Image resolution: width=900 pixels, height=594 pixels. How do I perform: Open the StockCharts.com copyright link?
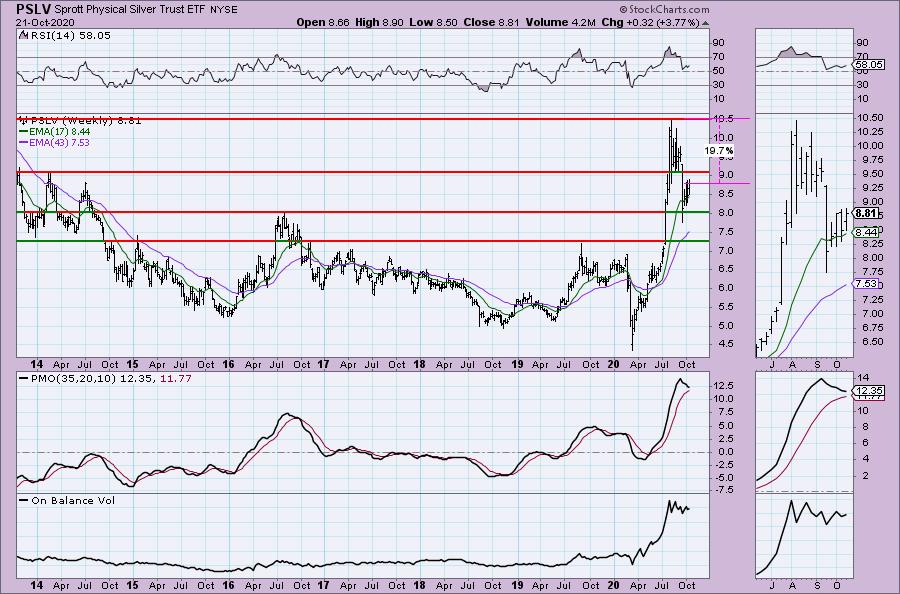tap(664, 9)
